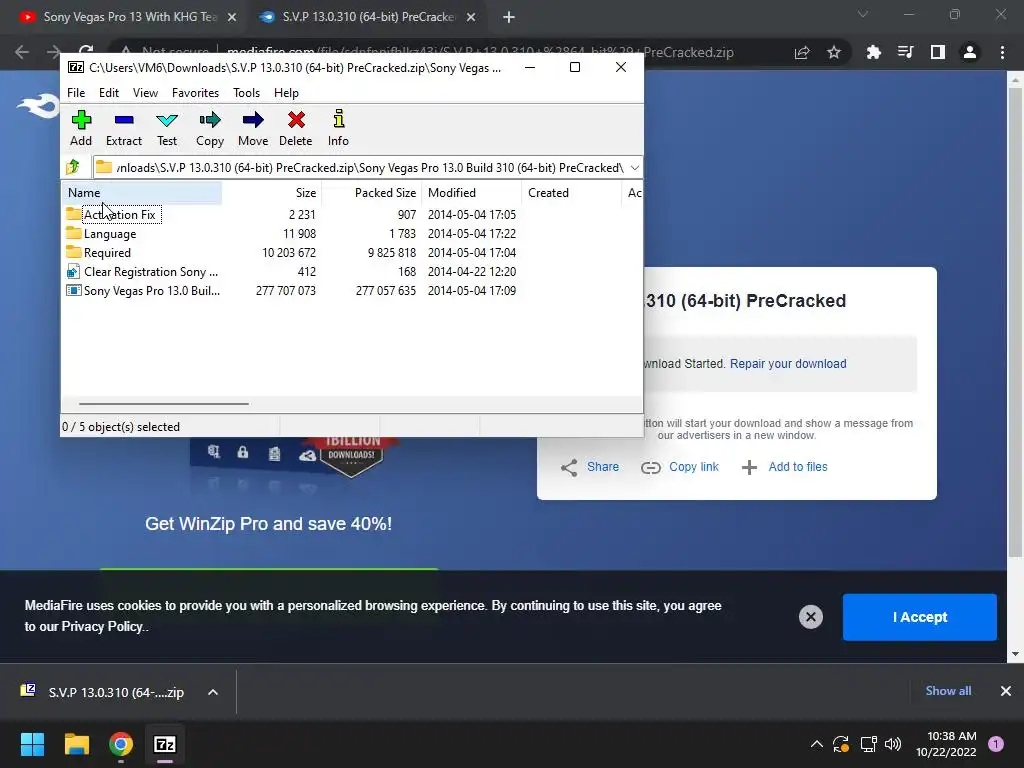Click the Copy toolbar button in 7-Zip
This screenshot has width=1024, height=768.
coord(210,129)
